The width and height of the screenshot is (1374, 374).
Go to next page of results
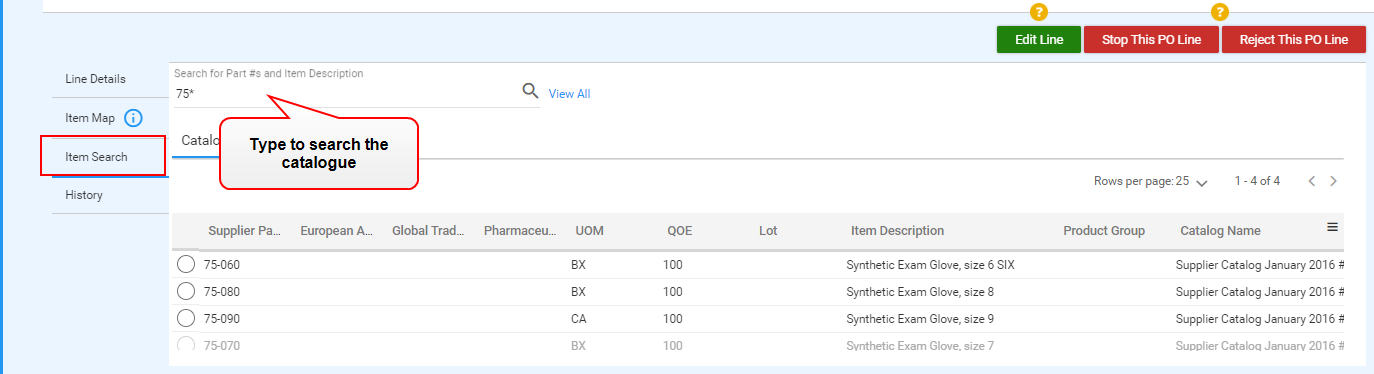1333,181
